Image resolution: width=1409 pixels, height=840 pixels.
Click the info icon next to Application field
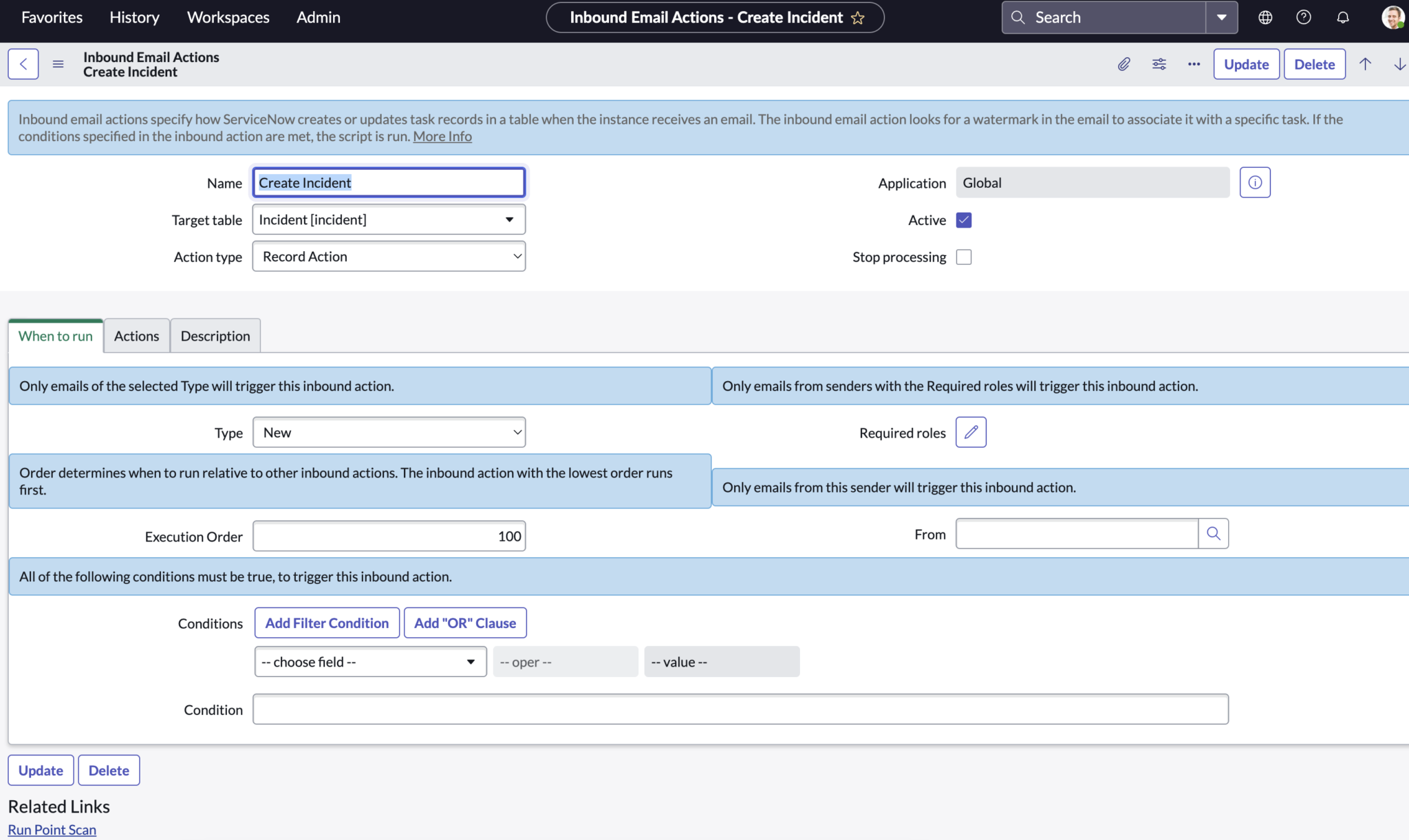click(1255, 182)
